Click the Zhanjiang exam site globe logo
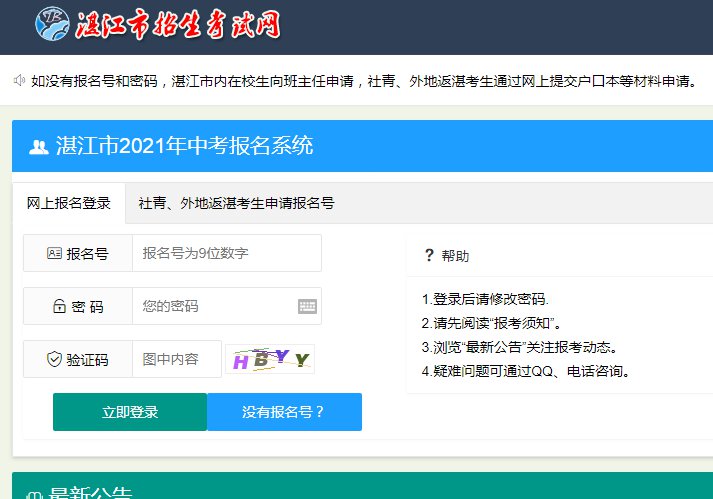The image size is (713, 499). pyautogui.click(x=52, y=24)
